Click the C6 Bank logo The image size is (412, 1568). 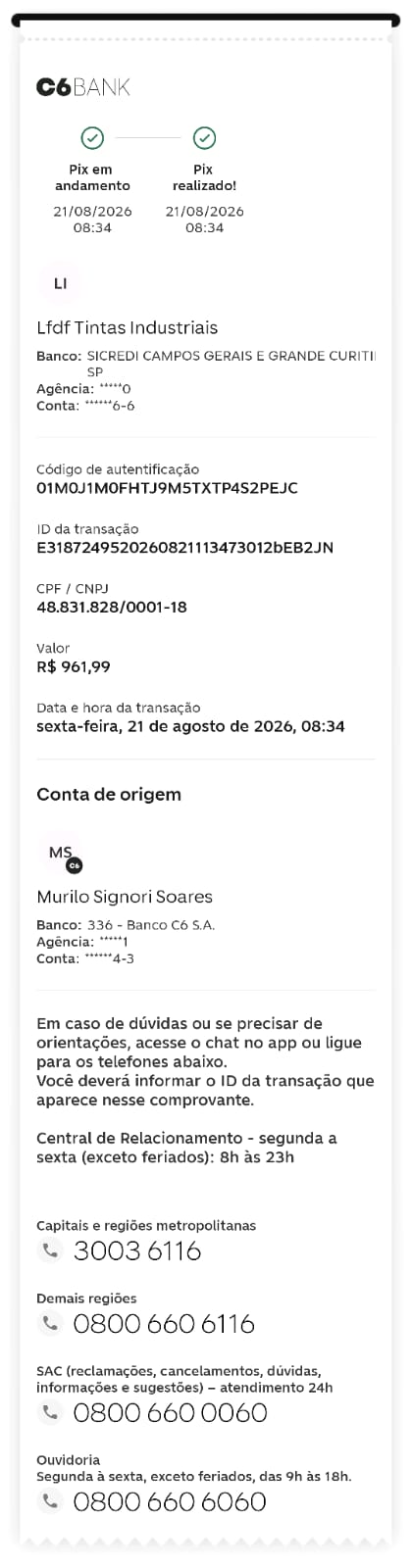pos(83,87)
